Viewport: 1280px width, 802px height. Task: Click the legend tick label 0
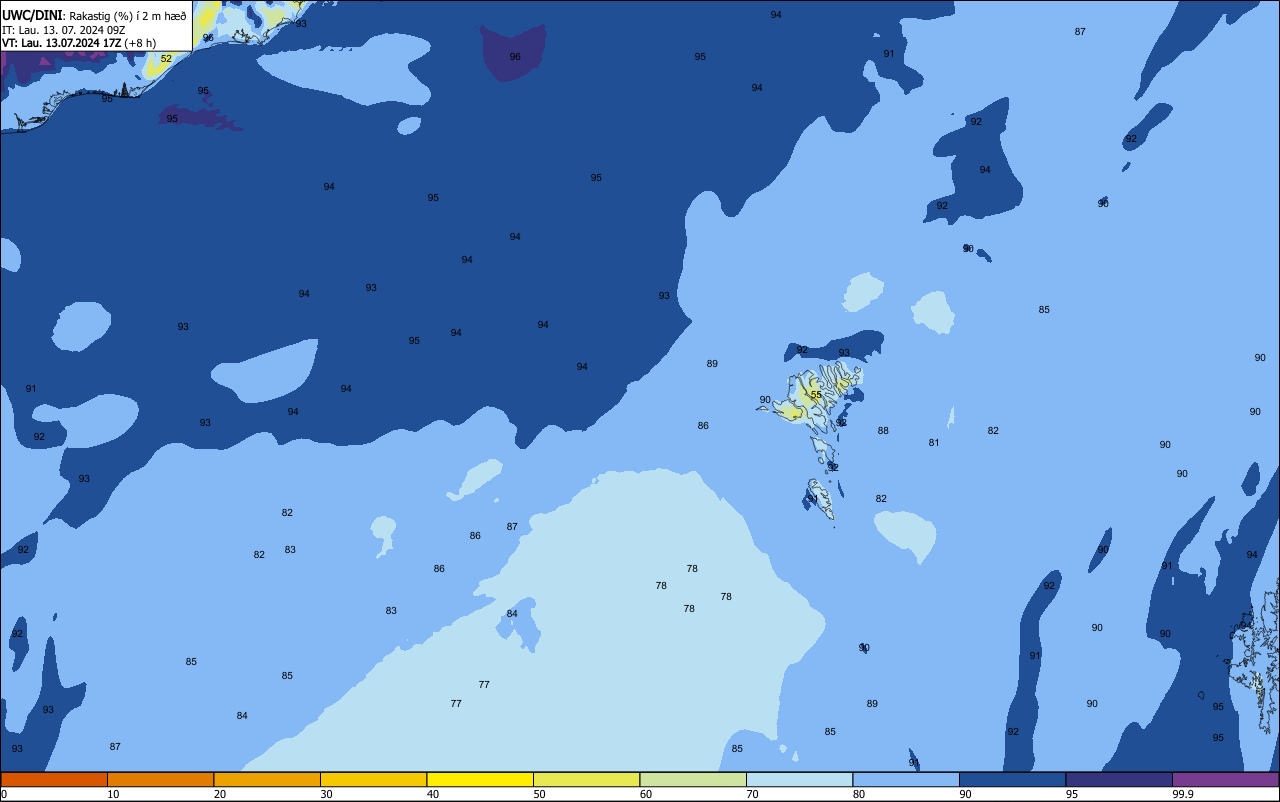pos(4,794)
